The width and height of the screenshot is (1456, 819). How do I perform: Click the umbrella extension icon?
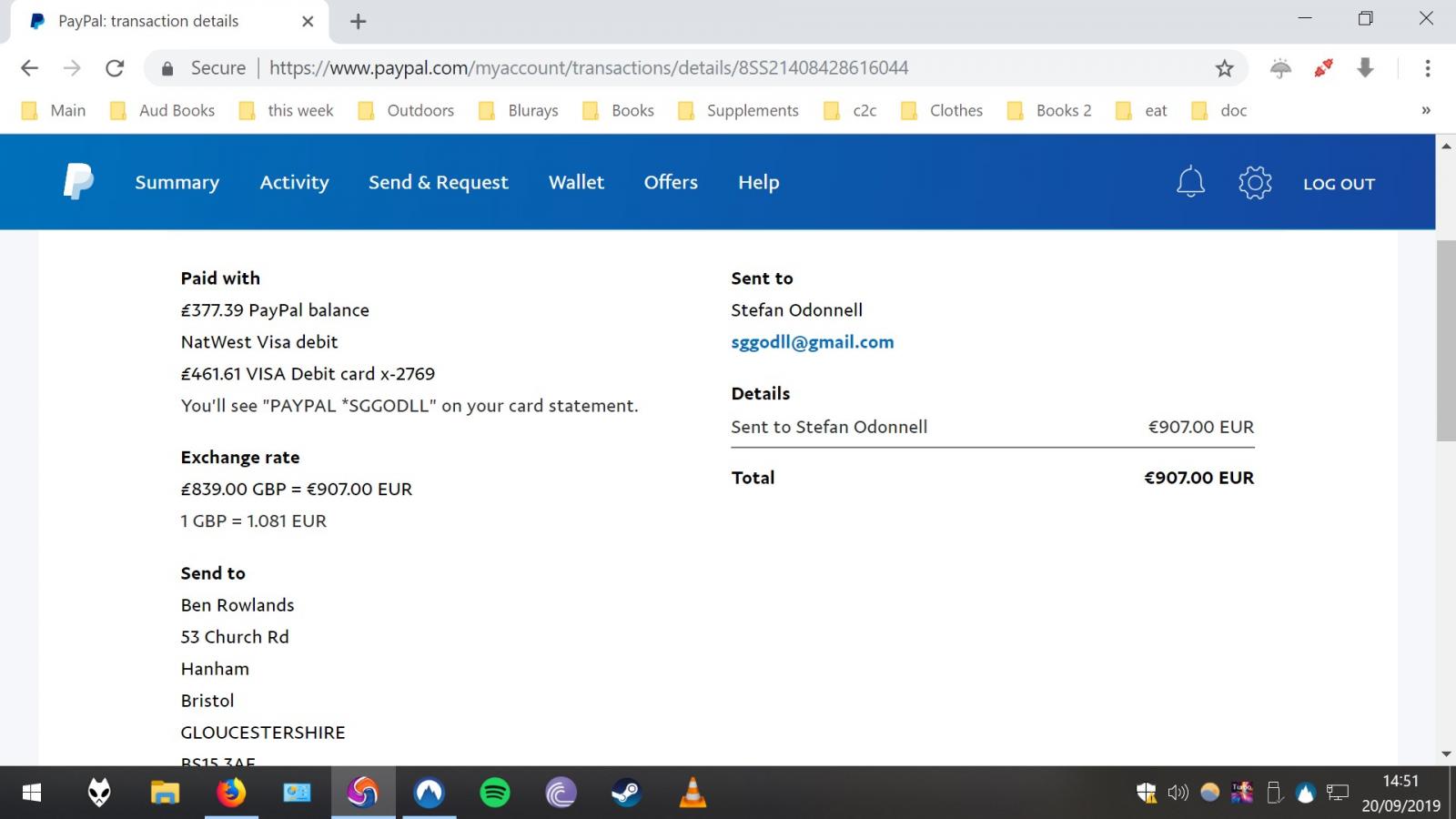[x=1280, y=68]
